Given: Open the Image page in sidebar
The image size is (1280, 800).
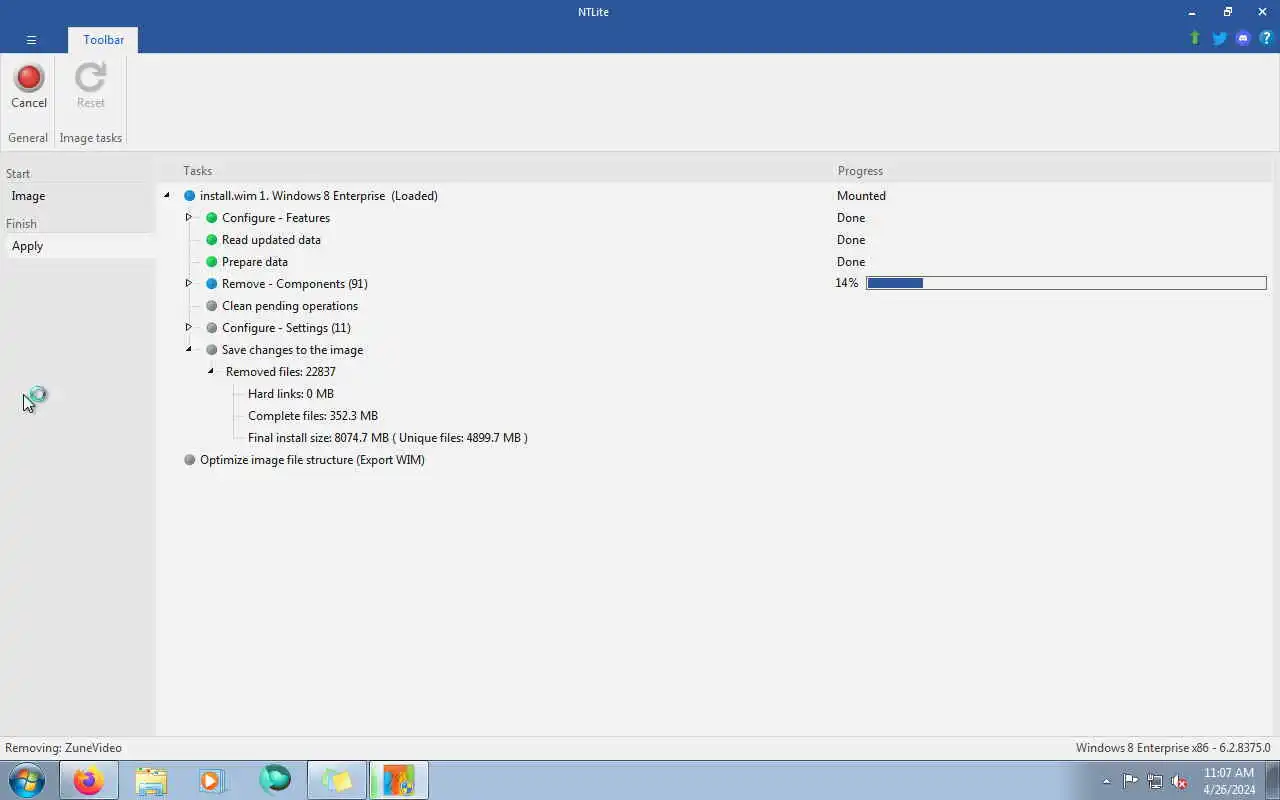Looking at the screenshot, I should click(x=79, y=196).
